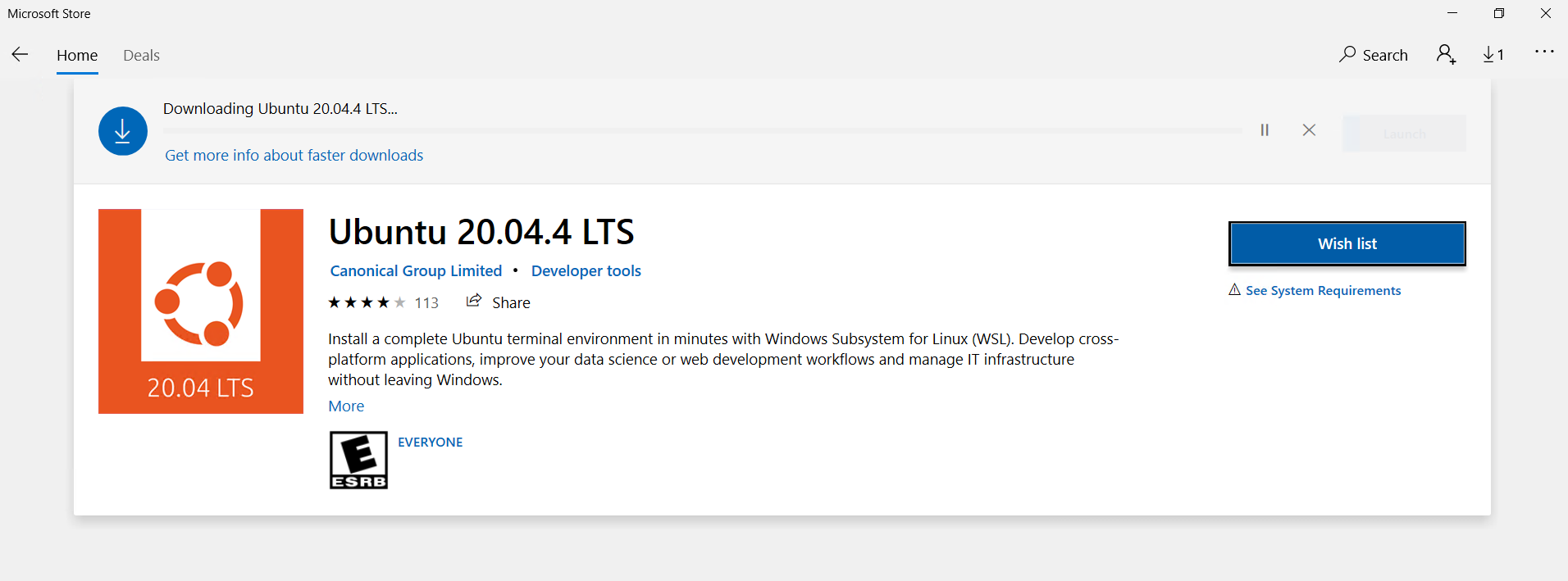1568x581 pixels.
Task: Open Search in the Store
Action: click(1374, 55)
